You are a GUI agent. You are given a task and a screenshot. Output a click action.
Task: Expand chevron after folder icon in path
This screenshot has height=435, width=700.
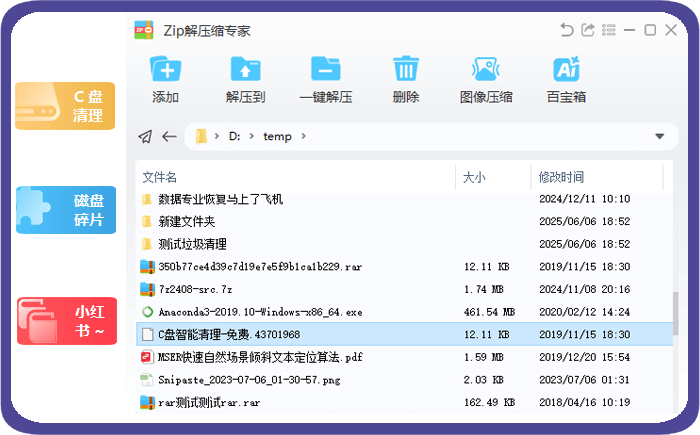pyautogui.click(x=217, y=136)
